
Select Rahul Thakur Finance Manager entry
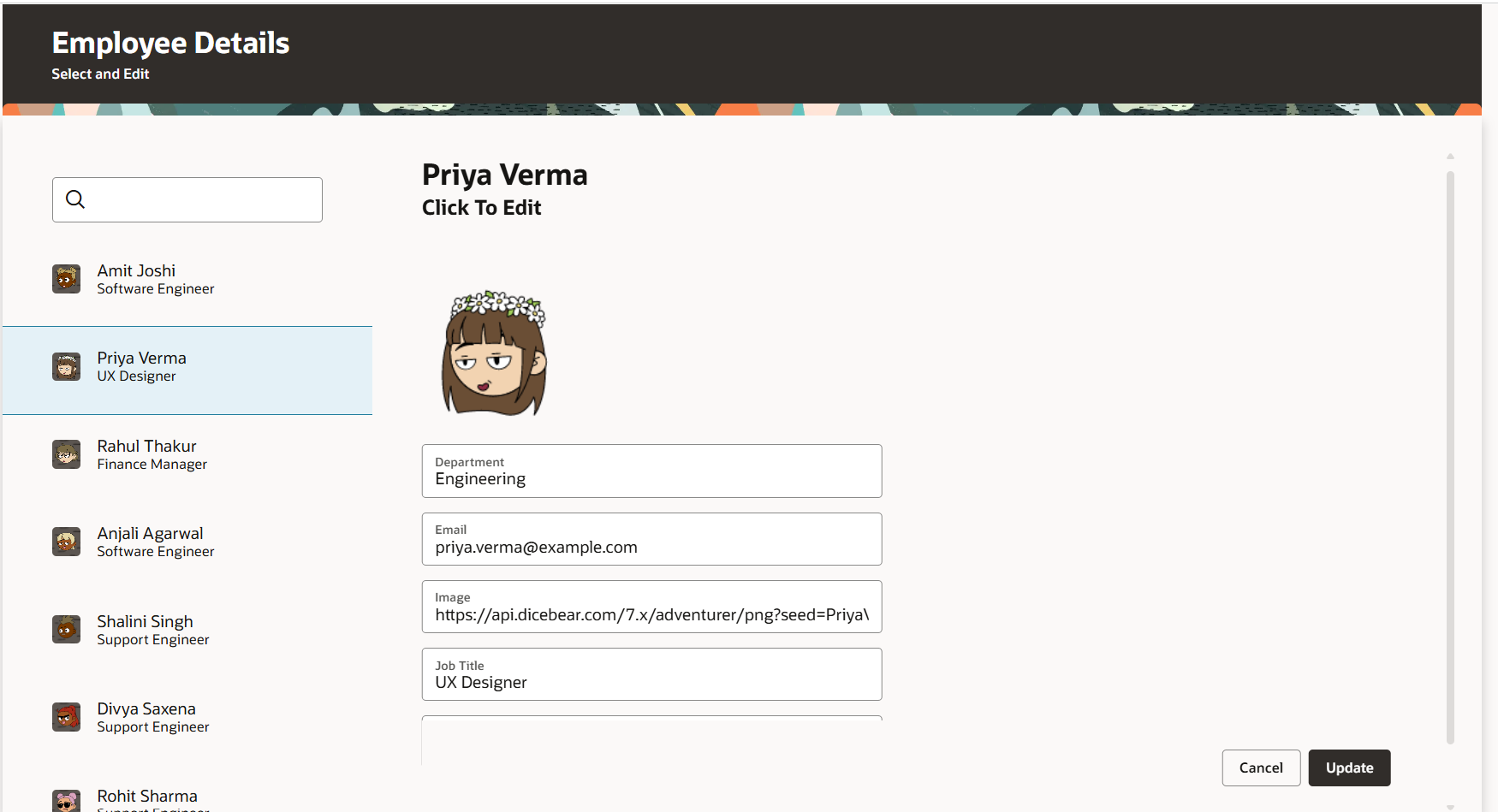pos(187,454)
